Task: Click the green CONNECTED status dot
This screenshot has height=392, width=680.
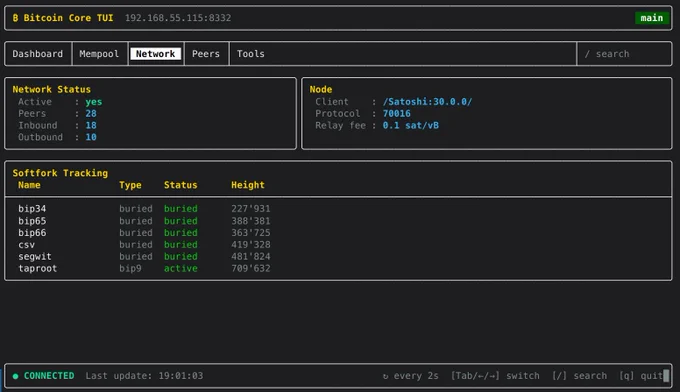Action: click(x=16, y=376)
